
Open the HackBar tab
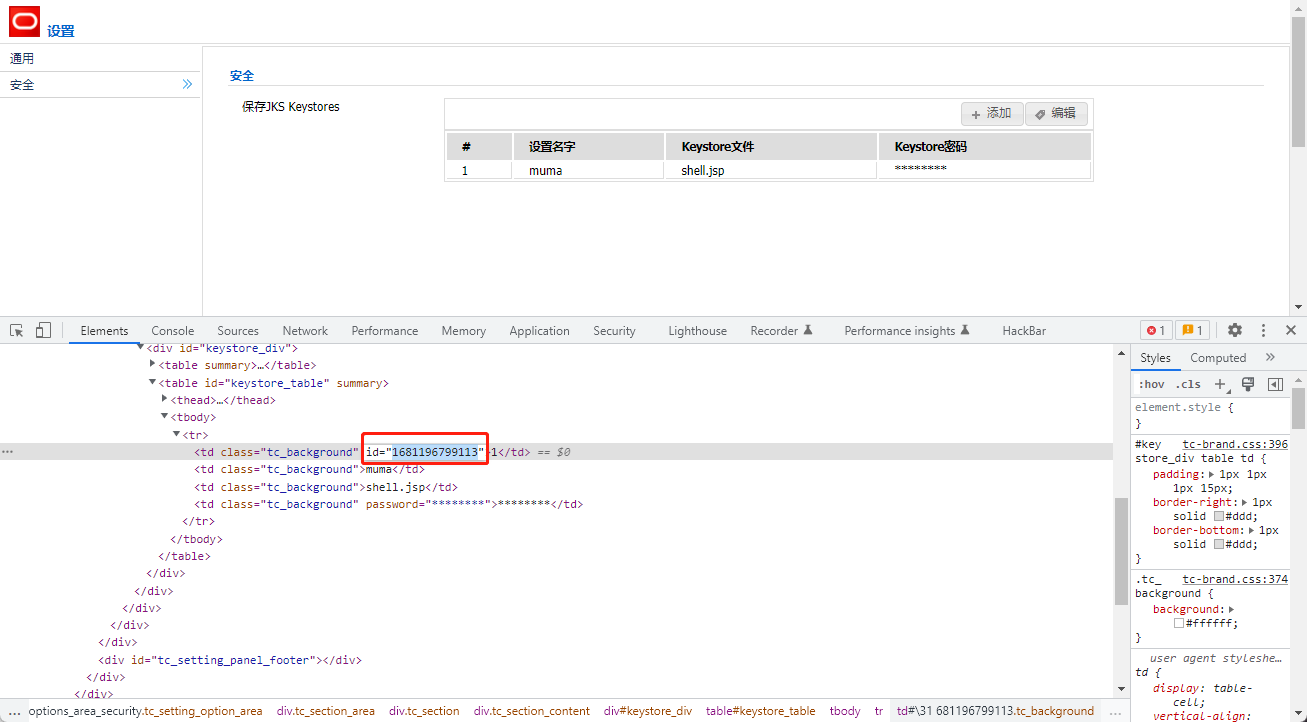point(1024,331)
